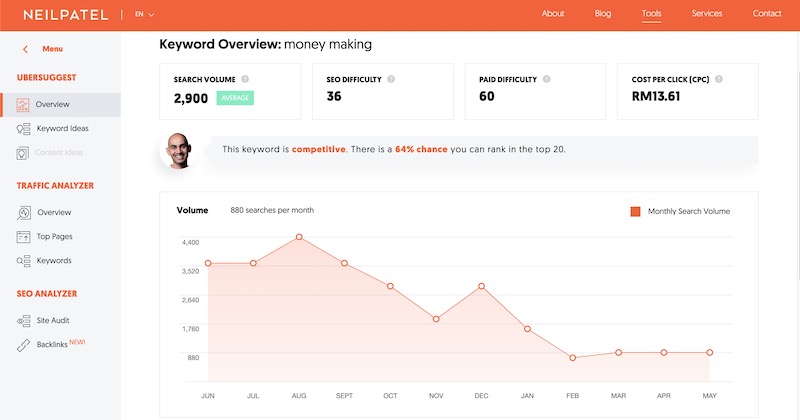Click the MAR data point on the chart
This screenshot has height=420, width=800.
point(618,353)
